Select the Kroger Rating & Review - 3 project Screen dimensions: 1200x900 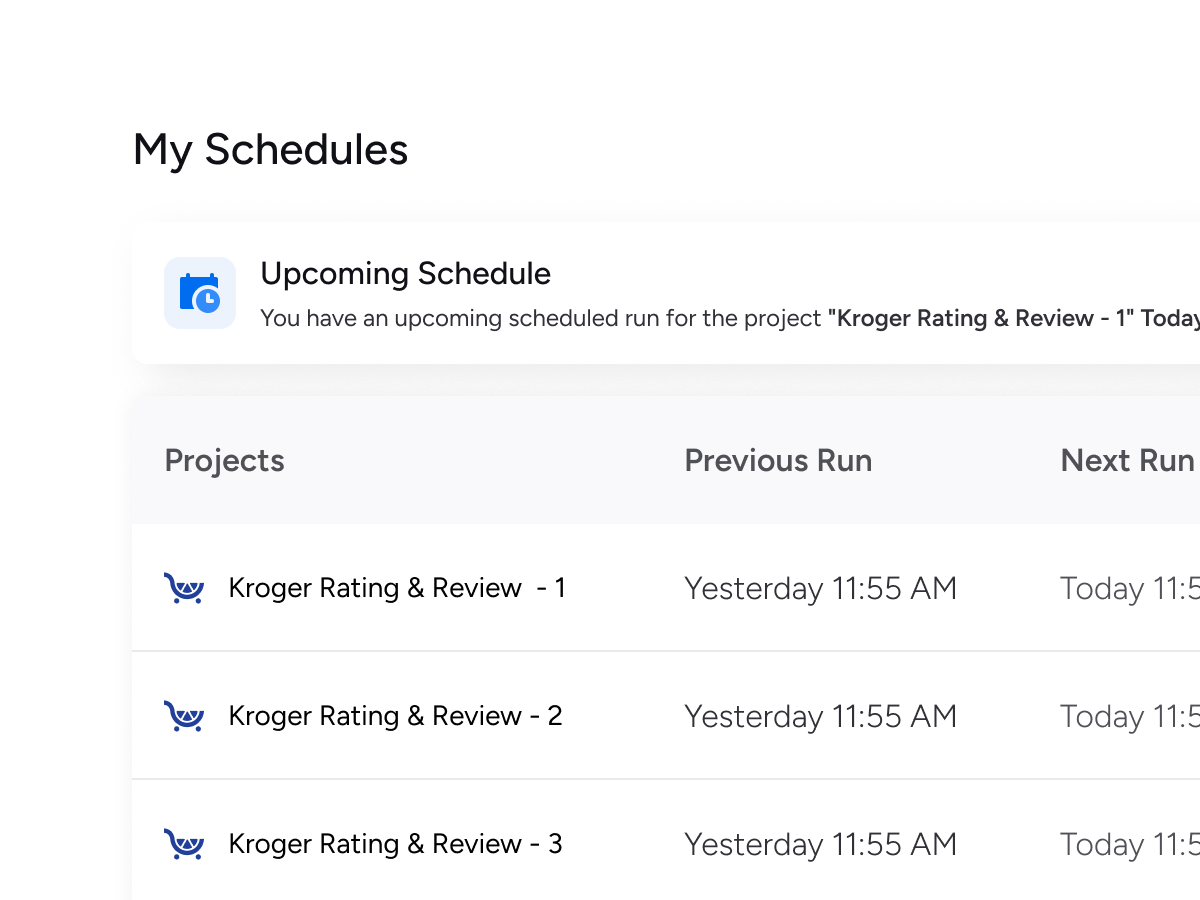click(x=395, y=844)
